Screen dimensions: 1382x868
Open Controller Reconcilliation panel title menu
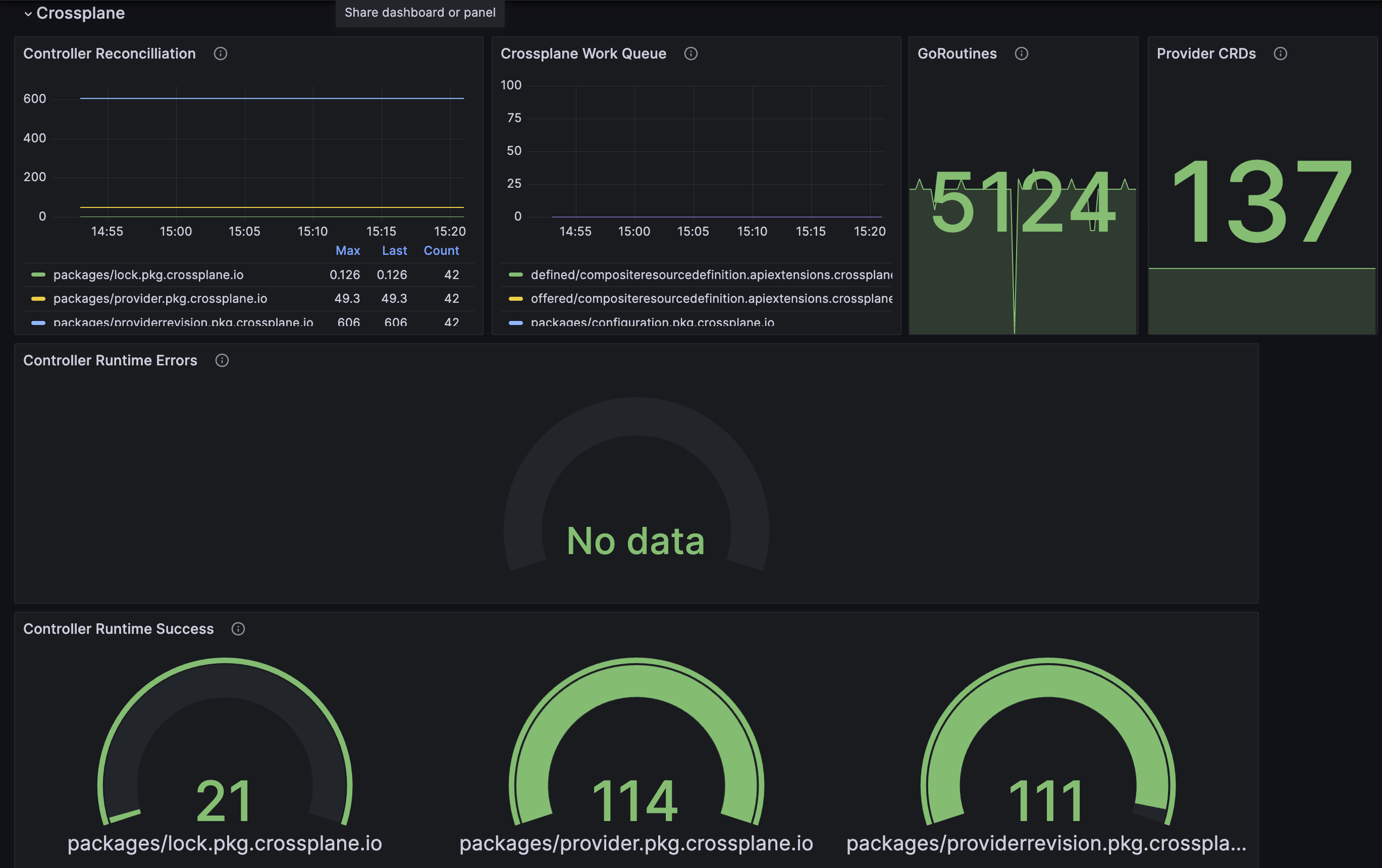click(x=109, y=53)
